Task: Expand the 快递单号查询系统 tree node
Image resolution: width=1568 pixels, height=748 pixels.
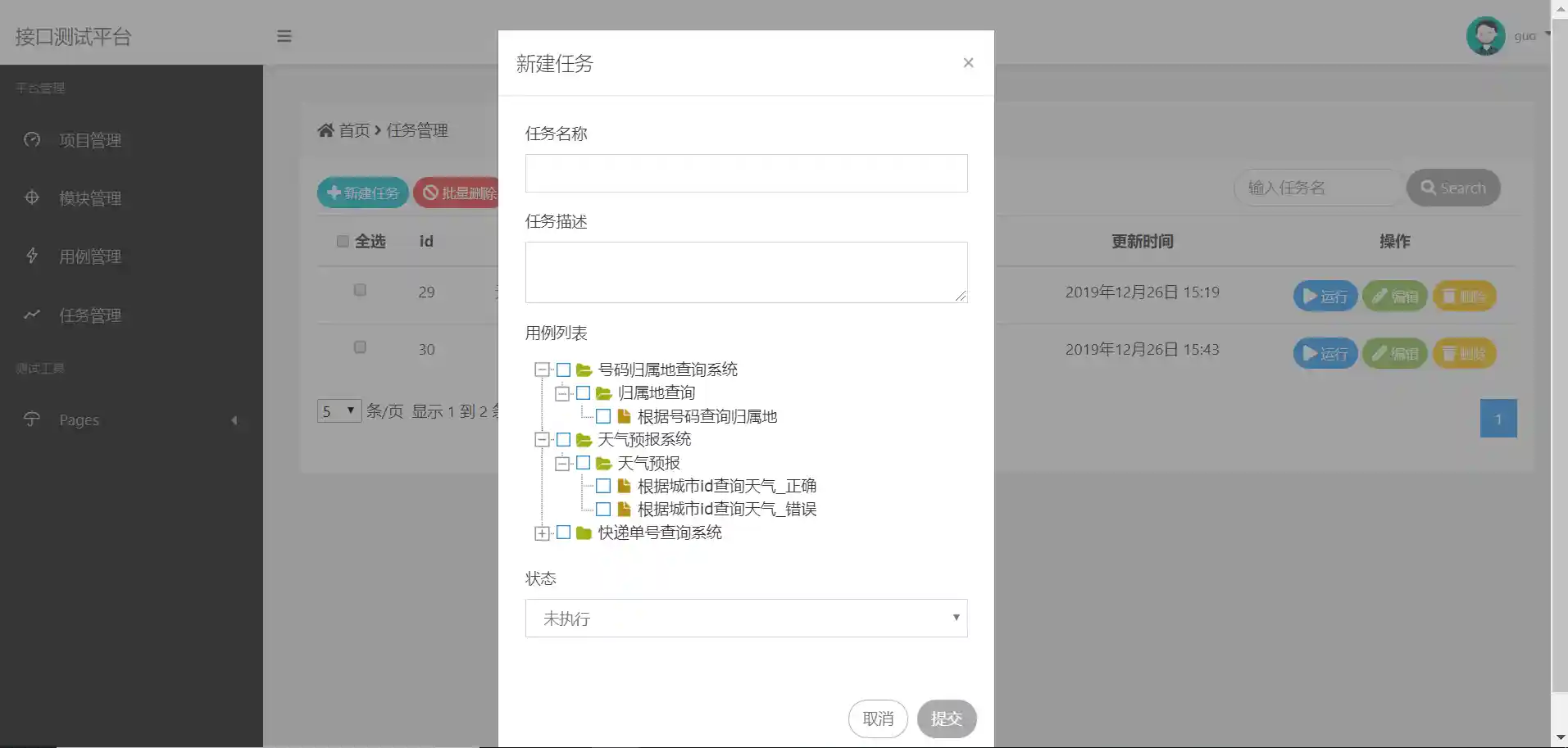Action: coord(542,533)
